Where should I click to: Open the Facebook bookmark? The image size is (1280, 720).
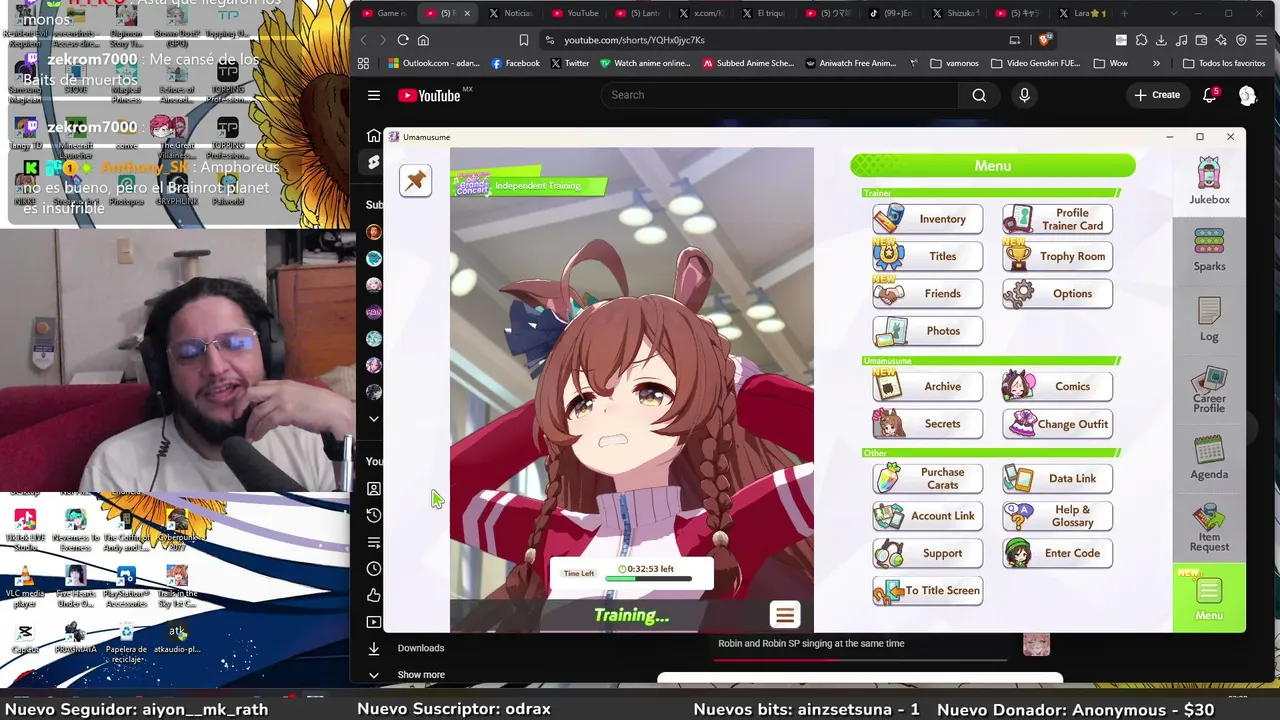pyautogui.click(x=516, y=63)
